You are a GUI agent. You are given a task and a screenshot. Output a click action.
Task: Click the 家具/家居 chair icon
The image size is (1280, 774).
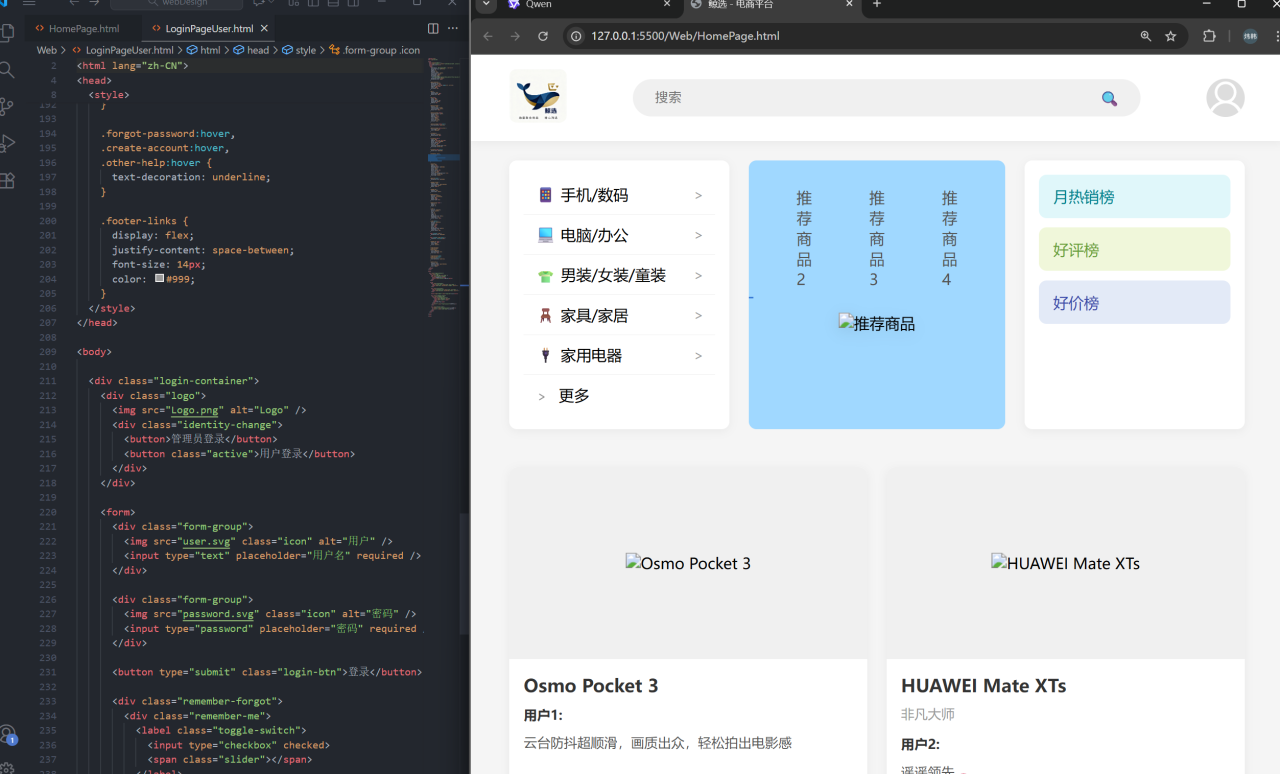tap(545, 316)
